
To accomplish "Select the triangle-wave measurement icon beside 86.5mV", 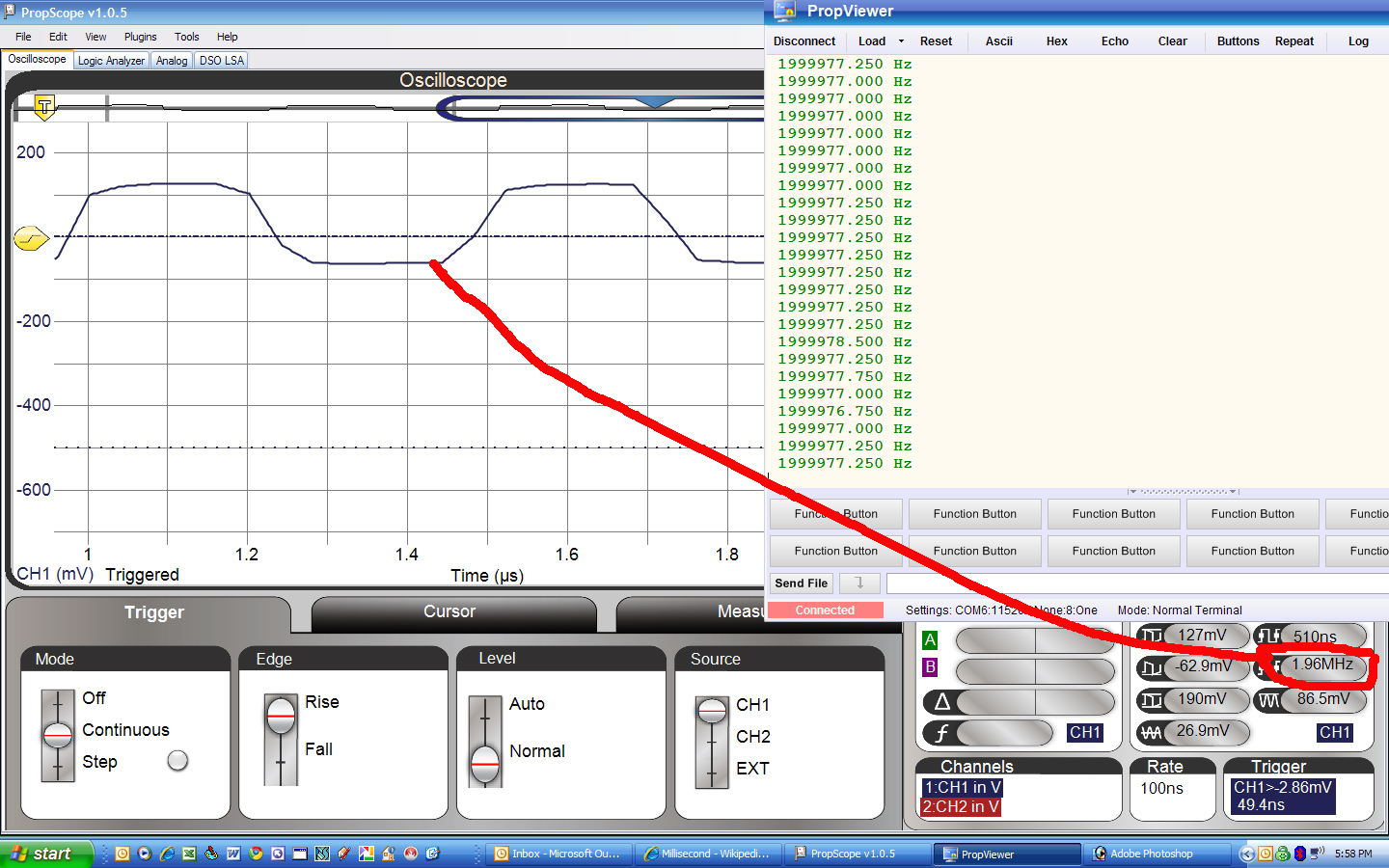I will [1271, 700].
